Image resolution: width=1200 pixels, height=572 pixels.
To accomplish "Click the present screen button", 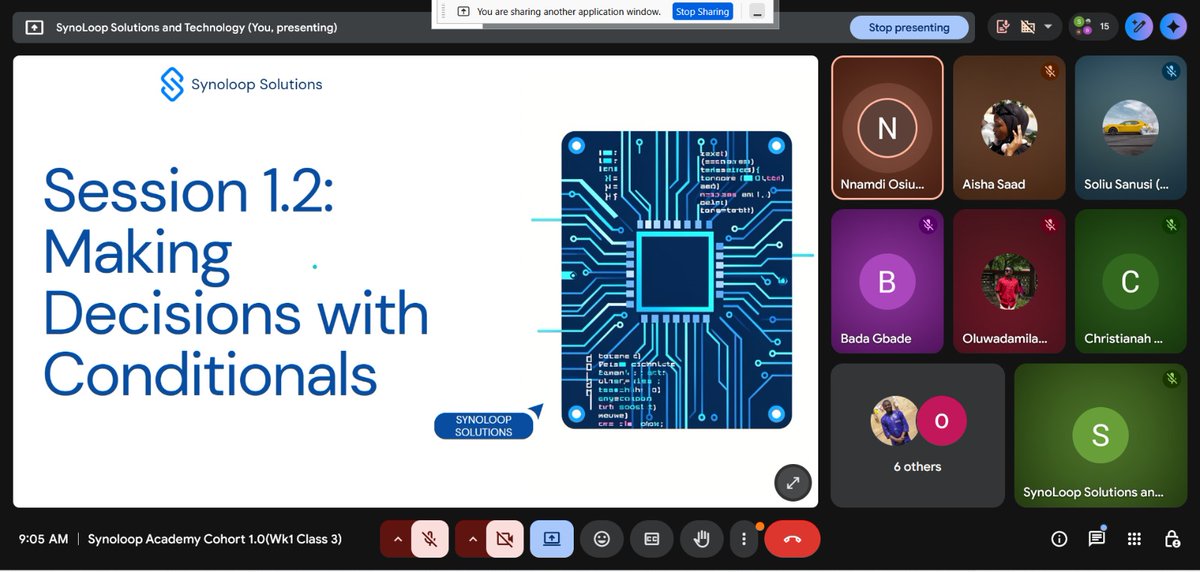I will [x=552, y=539].
